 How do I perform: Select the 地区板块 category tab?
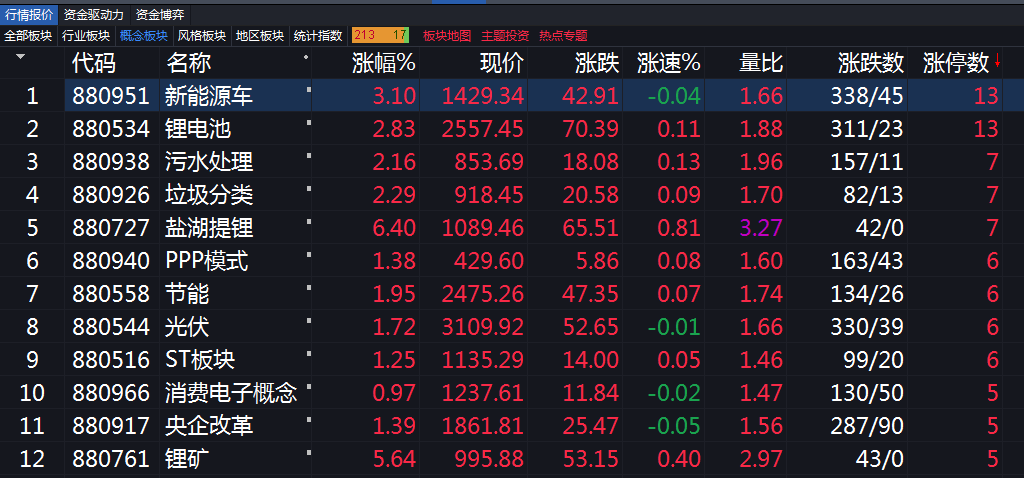coord(260,35)
